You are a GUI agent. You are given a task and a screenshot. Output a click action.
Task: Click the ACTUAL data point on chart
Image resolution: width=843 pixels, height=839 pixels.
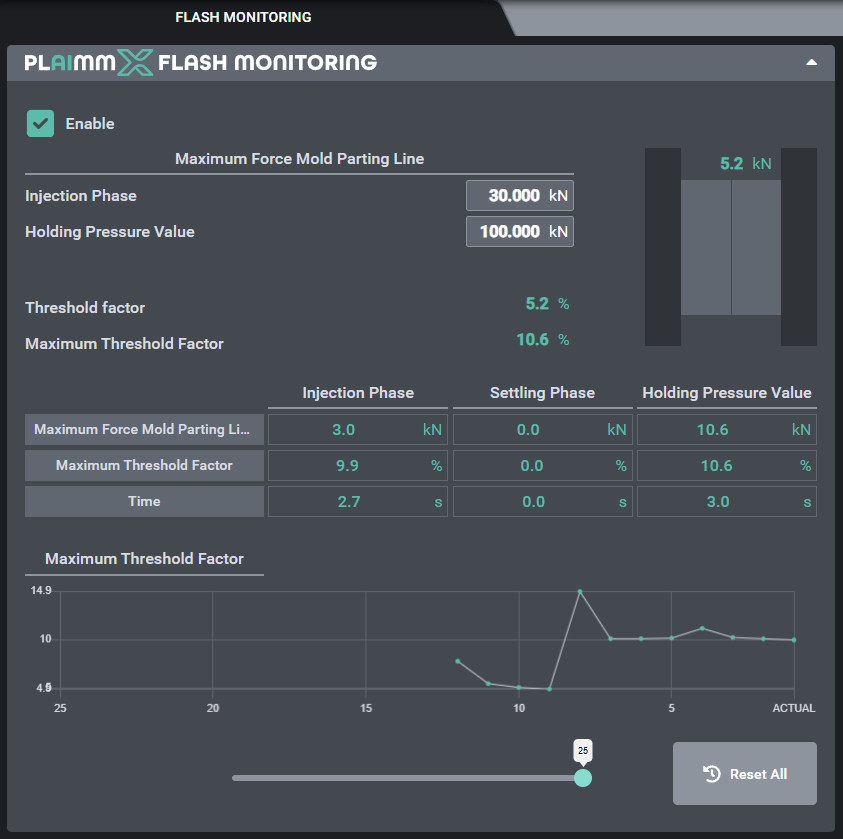tap(794, 640)
